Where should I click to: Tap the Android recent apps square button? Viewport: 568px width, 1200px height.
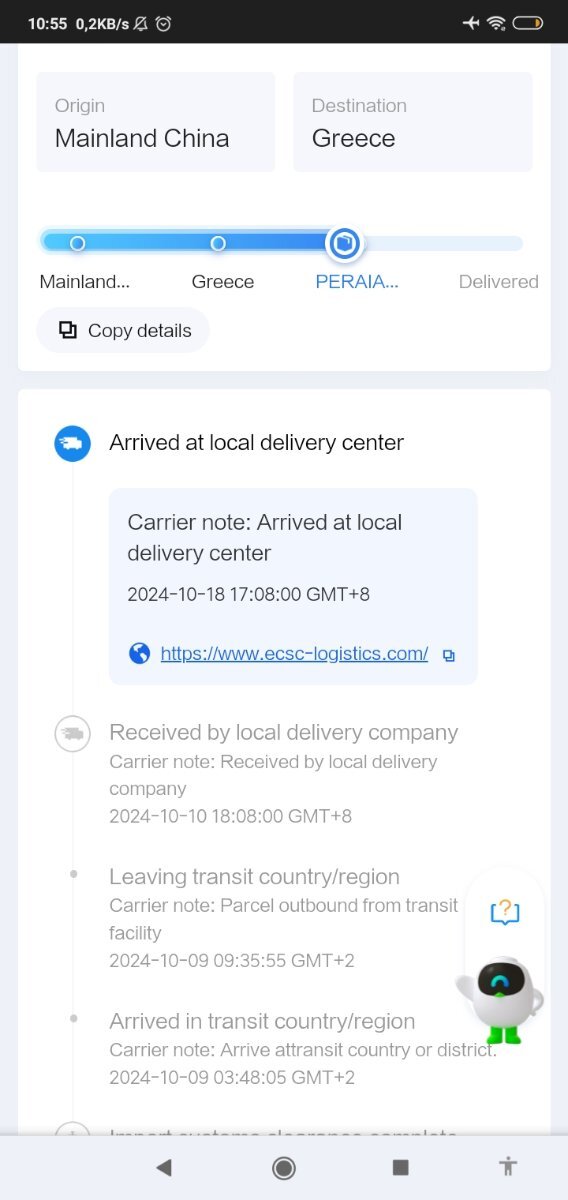pyautogui.click(x=401, y=1167)
